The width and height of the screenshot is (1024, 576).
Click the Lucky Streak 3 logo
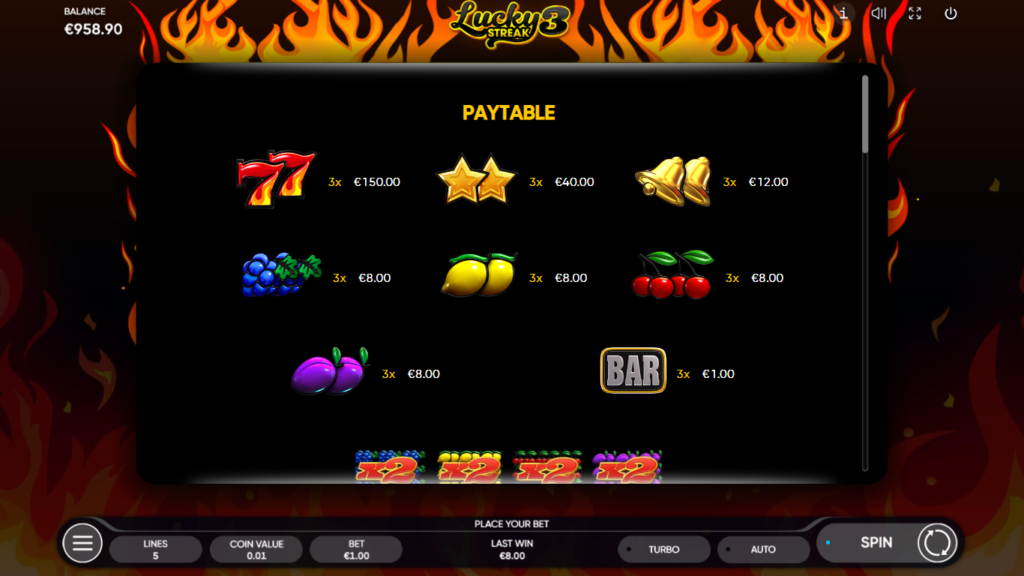tap(510, 25)
